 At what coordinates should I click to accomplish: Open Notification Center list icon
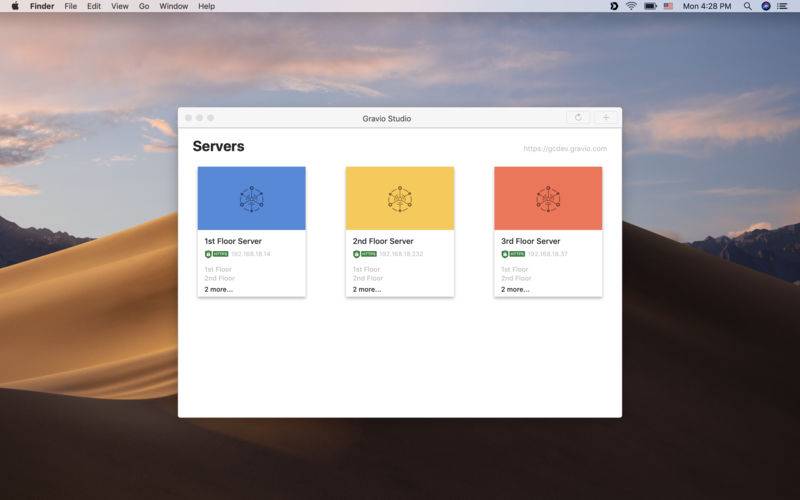[782, 6]
